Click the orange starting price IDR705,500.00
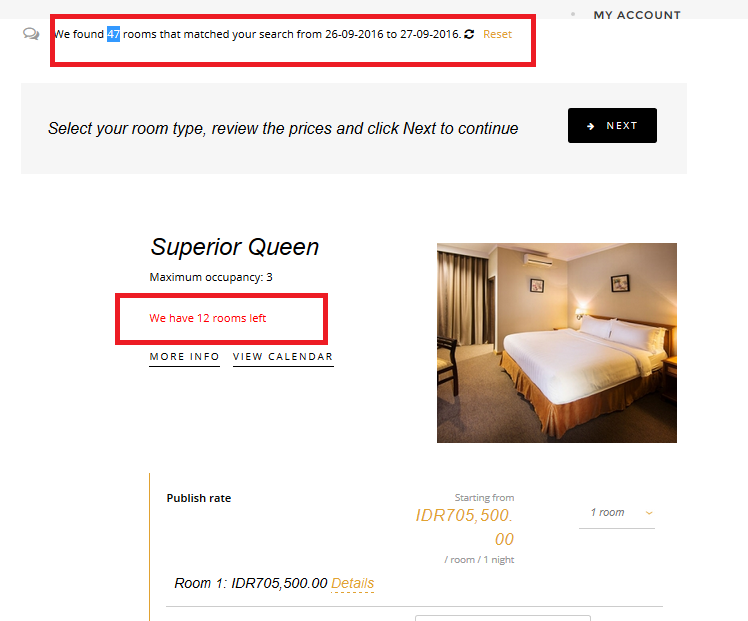Viewport: 748px width, 621px height. 465,527
